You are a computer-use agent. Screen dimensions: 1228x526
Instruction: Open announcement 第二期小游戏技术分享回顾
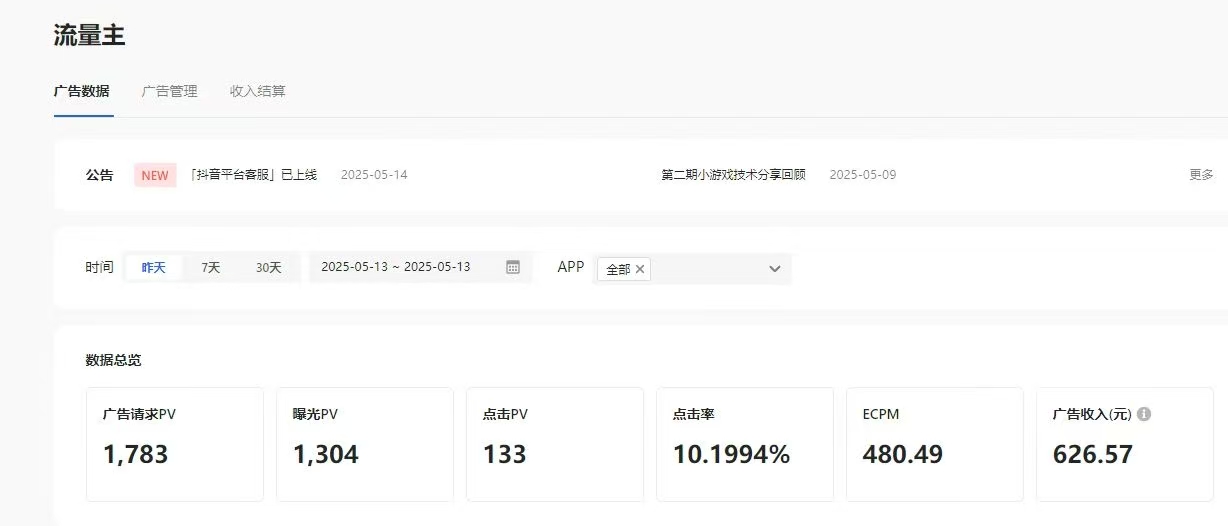point(733,175)
